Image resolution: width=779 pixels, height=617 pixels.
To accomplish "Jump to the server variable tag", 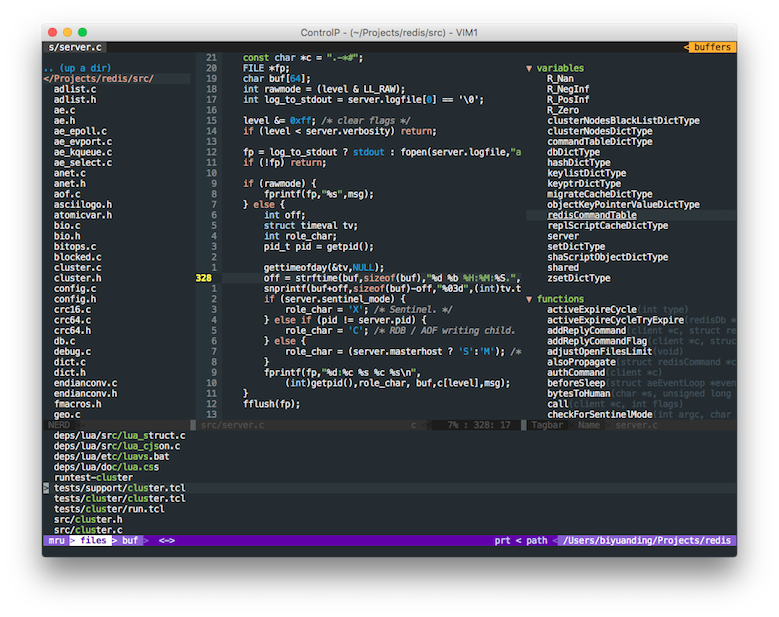I will pyautogui.click(x=563, y=236).
